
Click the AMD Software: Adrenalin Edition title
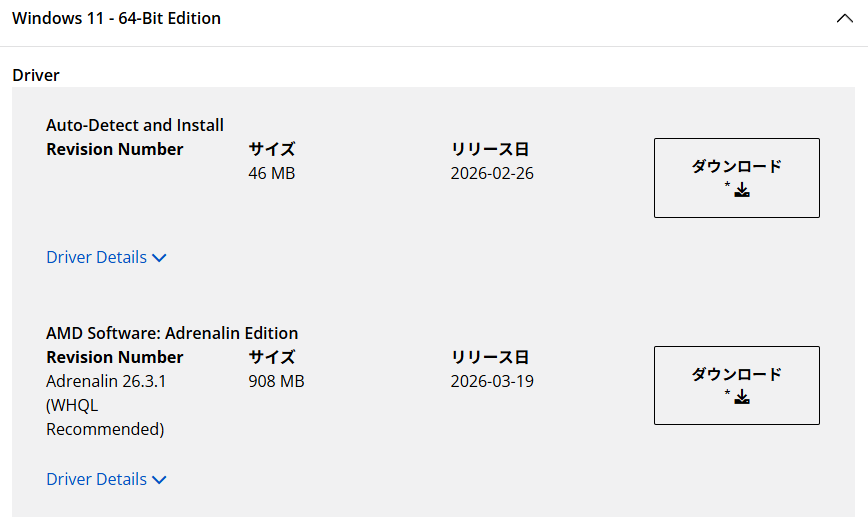pyautogui.click(x=172, y=333)
